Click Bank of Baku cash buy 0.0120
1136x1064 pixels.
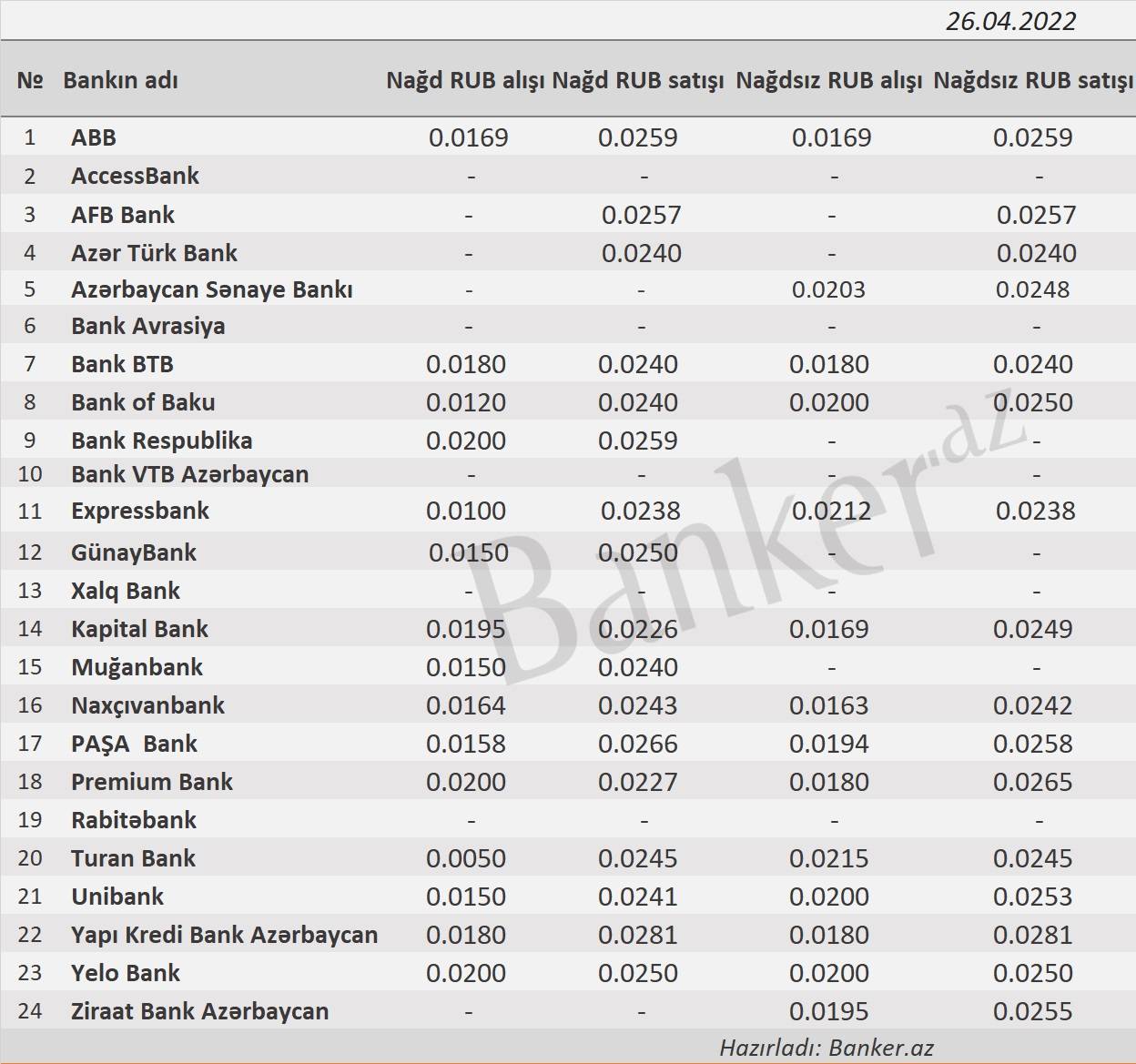[466, 402]
